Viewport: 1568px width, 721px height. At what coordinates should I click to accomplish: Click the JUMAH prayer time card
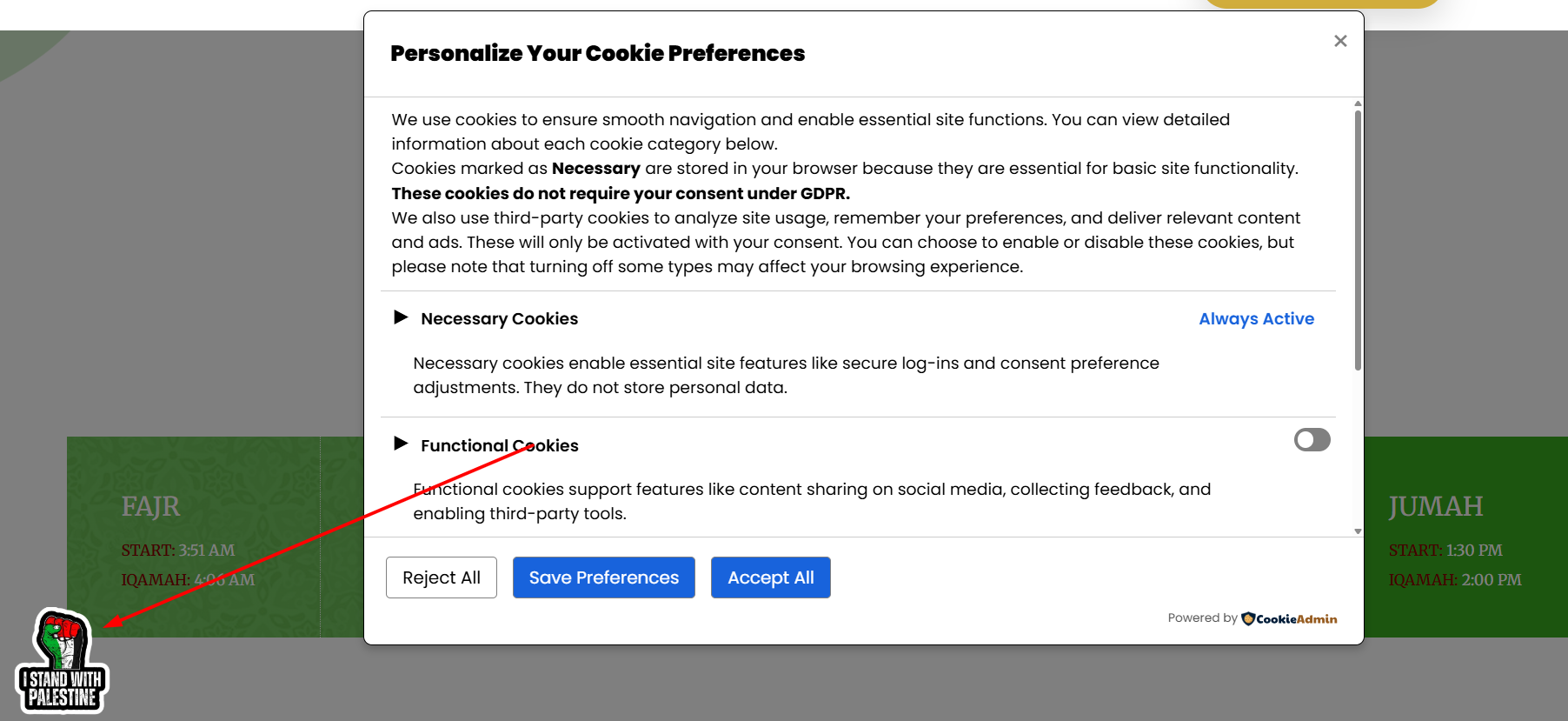[1465, 537]
